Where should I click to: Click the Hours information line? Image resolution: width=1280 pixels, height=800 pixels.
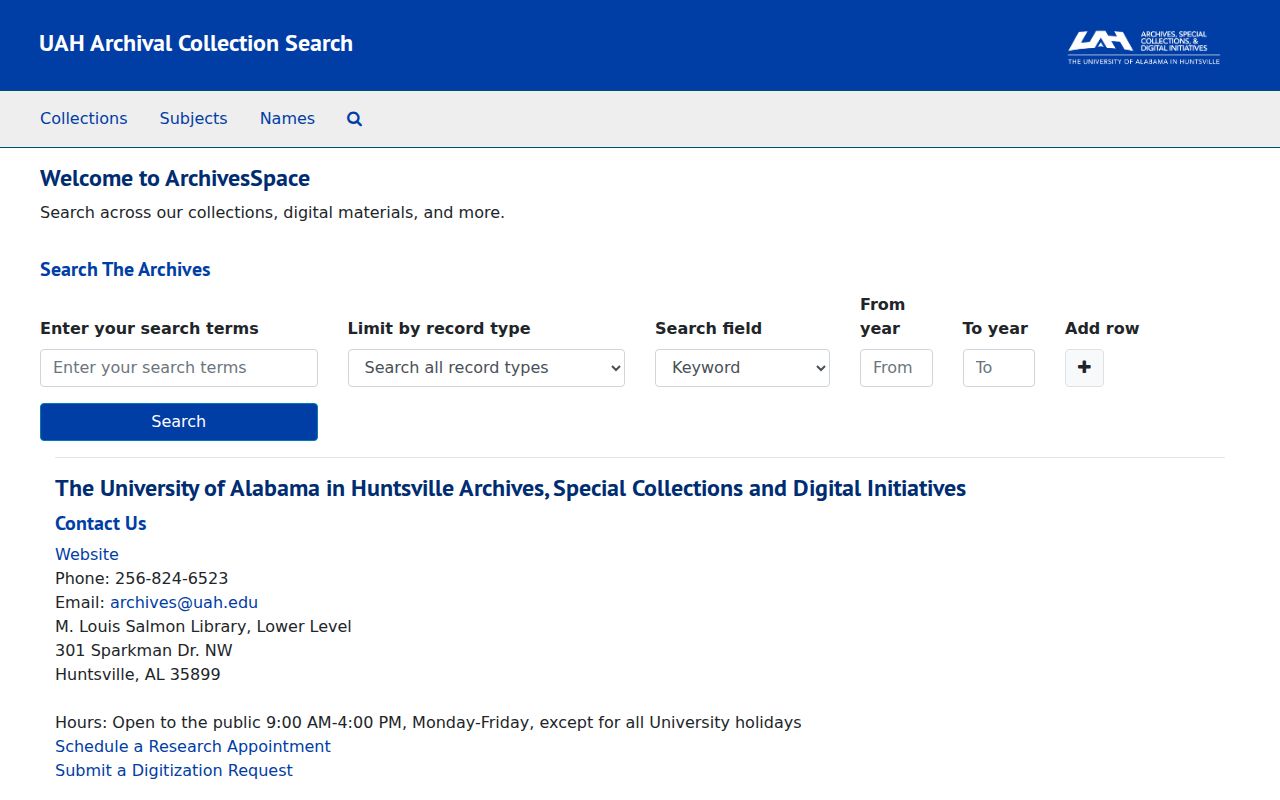[x=428, y=722]
